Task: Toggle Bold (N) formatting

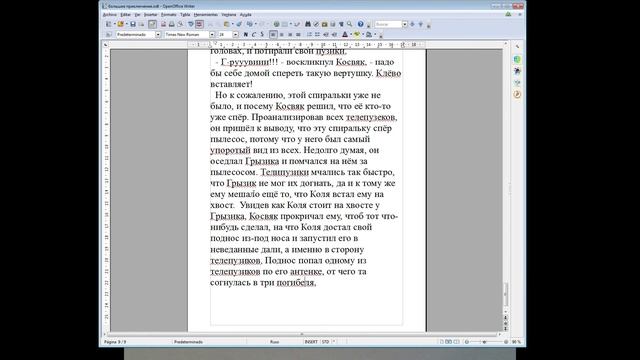Action: (x=246, y=35)
